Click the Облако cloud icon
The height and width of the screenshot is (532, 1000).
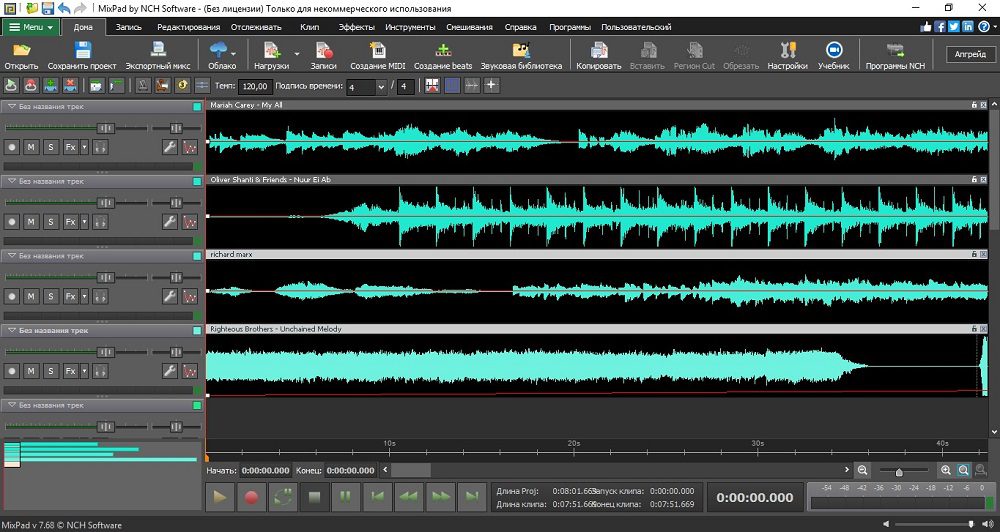218,51
